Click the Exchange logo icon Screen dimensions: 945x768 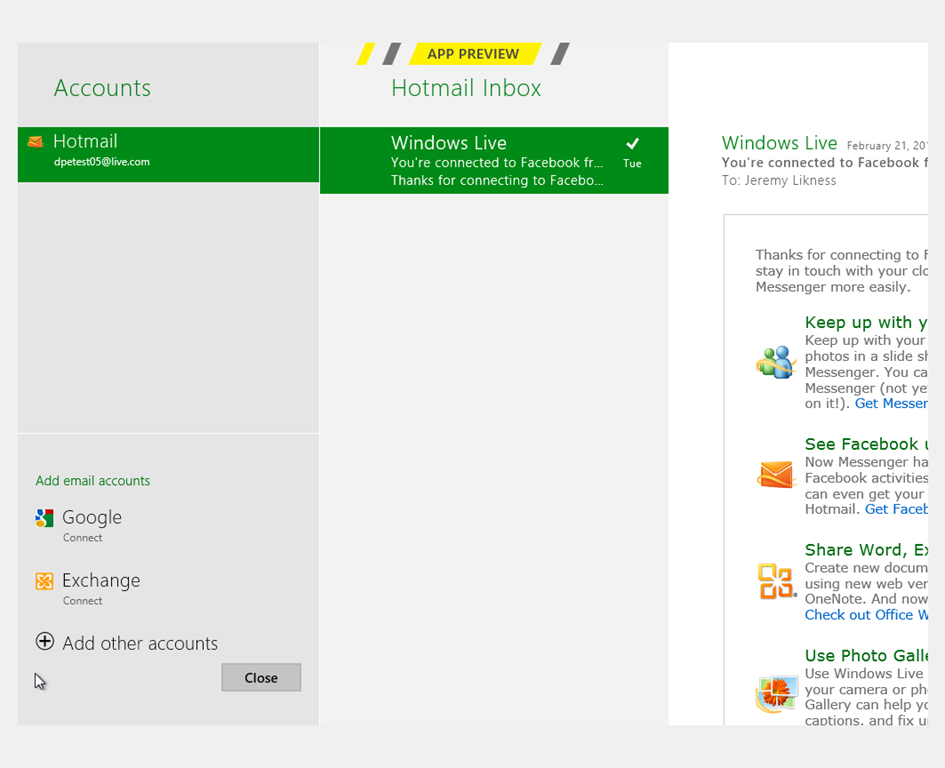coord(44,581)
